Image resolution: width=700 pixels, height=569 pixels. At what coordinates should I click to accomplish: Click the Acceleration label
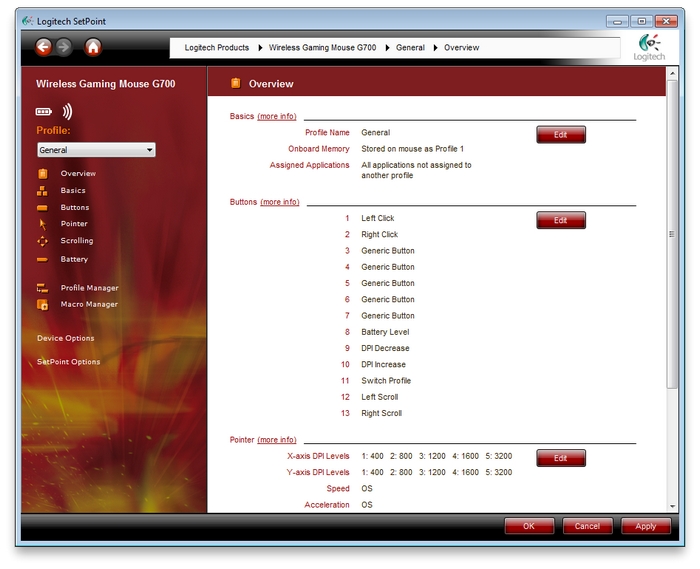click(x=327, y=505)
